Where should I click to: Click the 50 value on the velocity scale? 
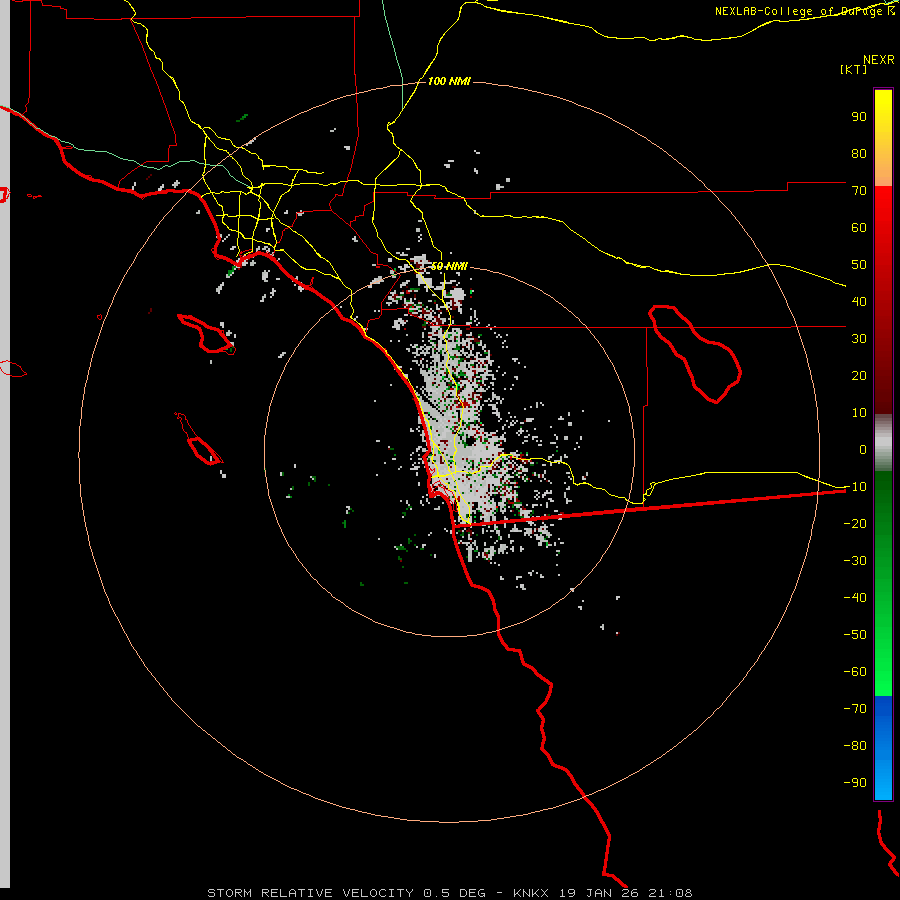(x=859, y=265)
